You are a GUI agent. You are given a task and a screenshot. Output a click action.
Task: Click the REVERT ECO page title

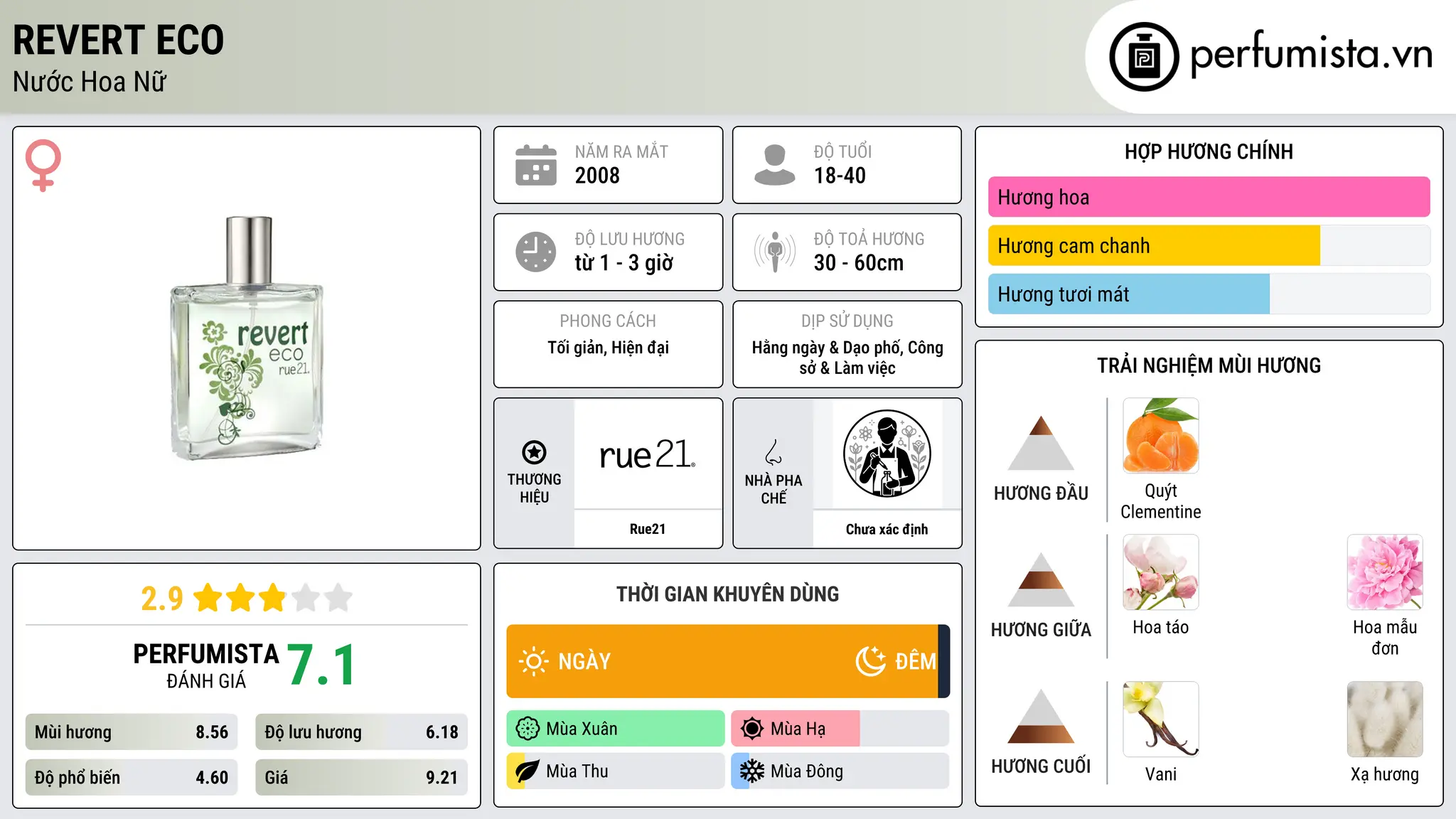point(118,40)
